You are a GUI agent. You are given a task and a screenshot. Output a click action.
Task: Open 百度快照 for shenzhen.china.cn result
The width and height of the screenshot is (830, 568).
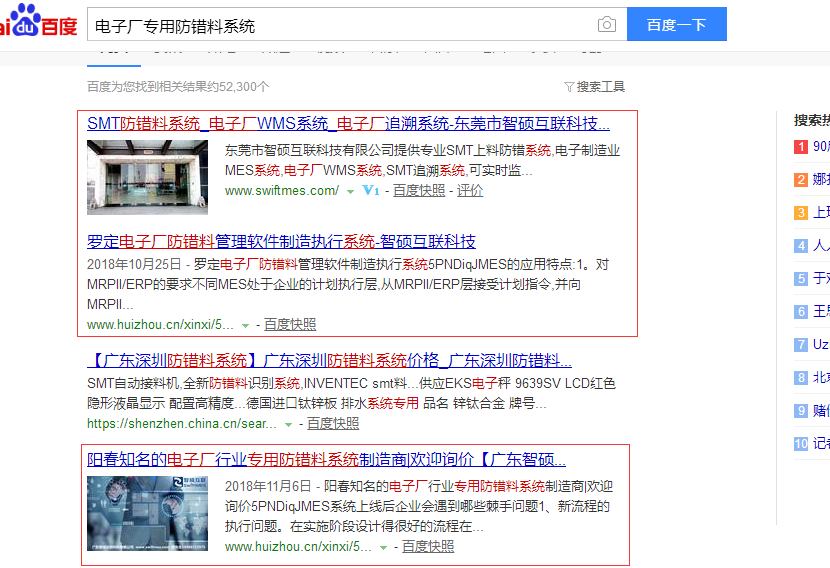332,424
